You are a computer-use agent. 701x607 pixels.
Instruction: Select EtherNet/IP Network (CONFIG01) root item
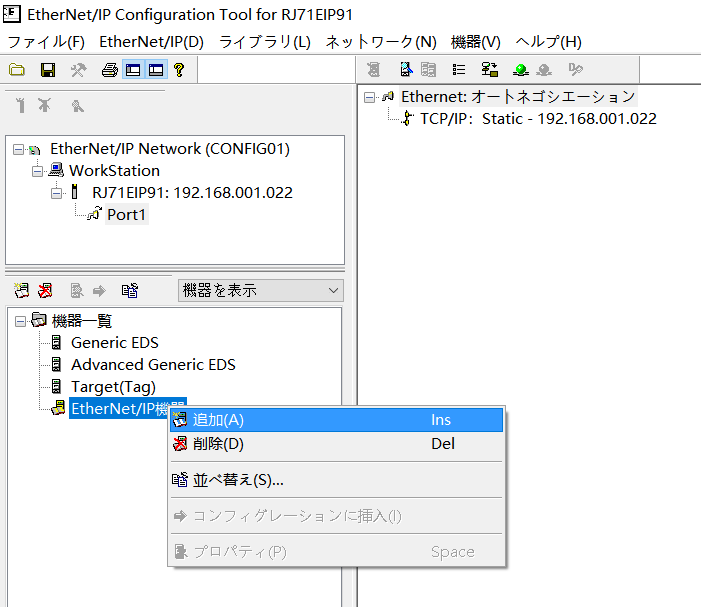click(x=170, y=149)
